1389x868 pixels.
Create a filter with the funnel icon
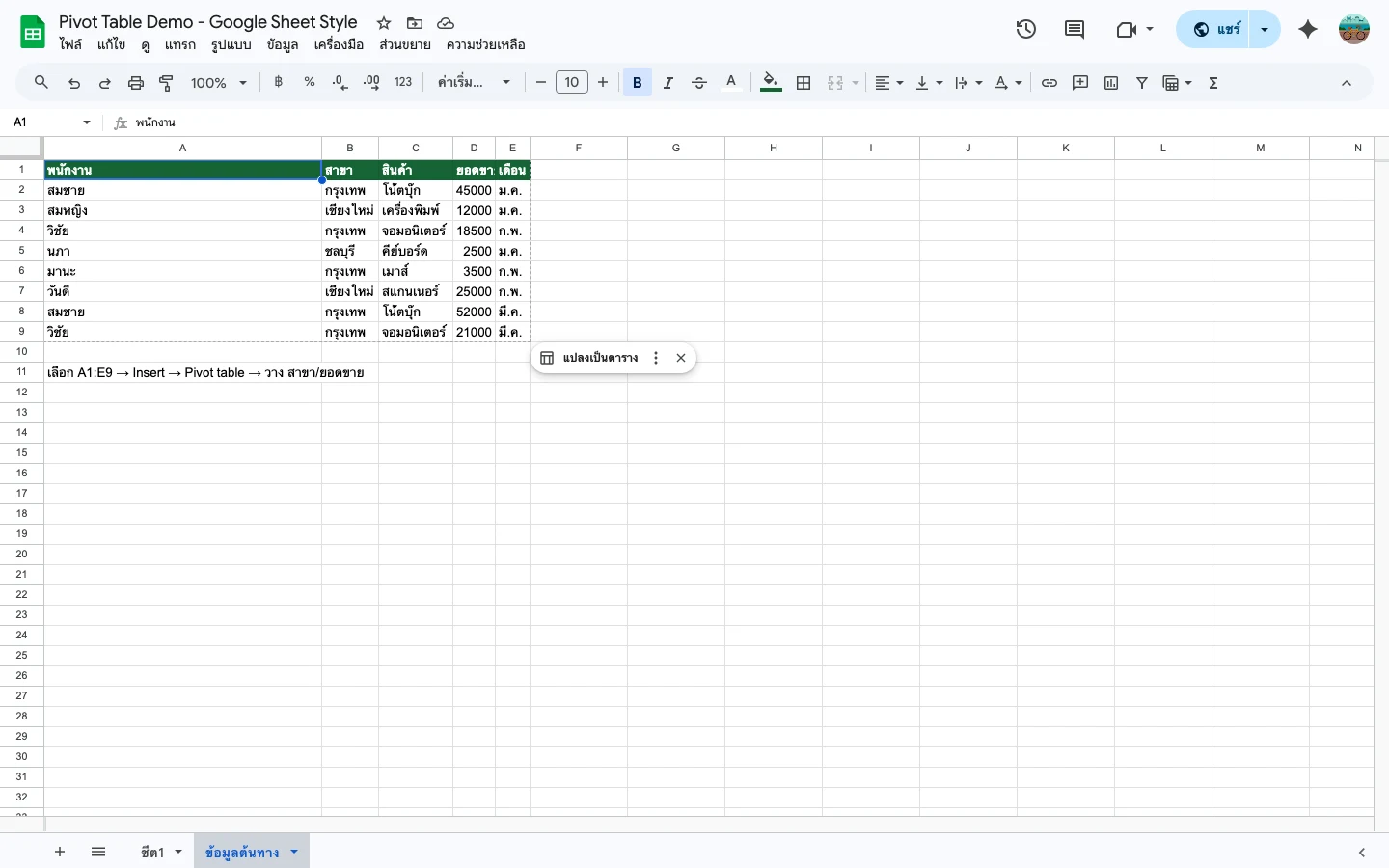pyautogui.click(x=1141, y=82)
